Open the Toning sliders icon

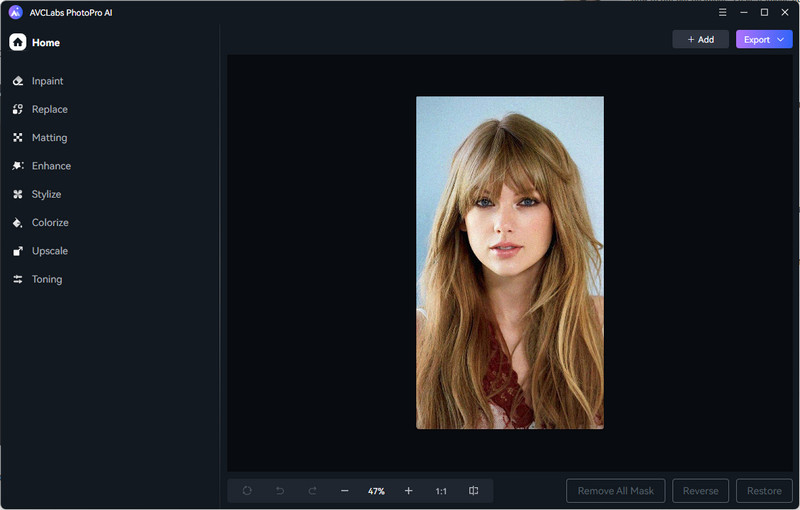pyautogui.click(x=18, y=279)
